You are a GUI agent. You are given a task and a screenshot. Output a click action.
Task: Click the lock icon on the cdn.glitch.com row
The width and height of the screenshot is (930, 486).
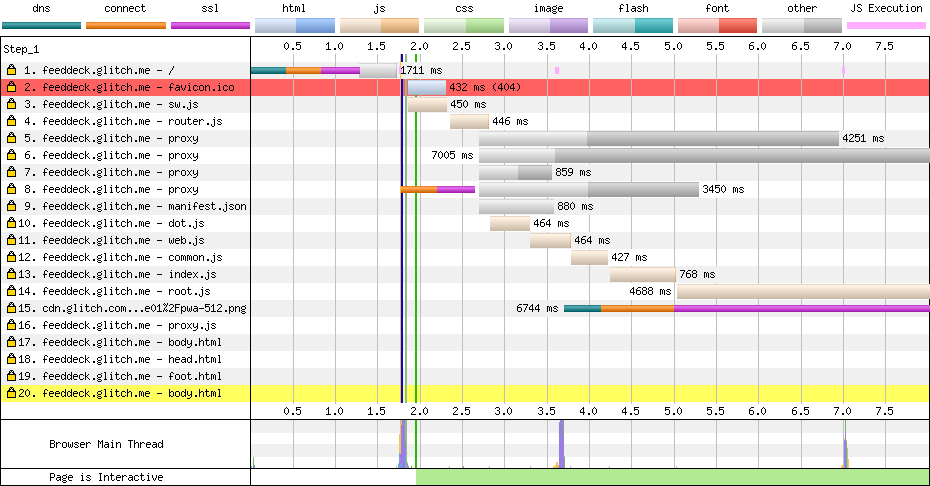coord(12,309)
